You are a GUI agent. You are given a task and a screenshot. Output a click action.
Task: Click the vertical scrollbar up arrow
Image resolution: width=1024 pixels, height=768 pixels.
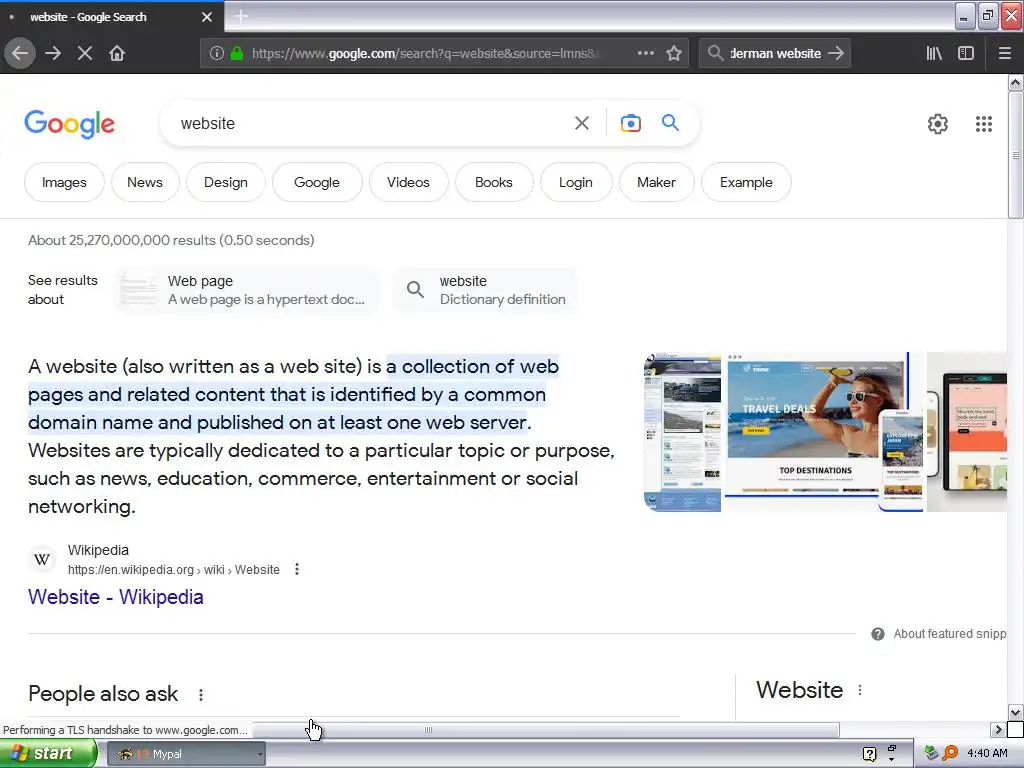click(1015, 83)
